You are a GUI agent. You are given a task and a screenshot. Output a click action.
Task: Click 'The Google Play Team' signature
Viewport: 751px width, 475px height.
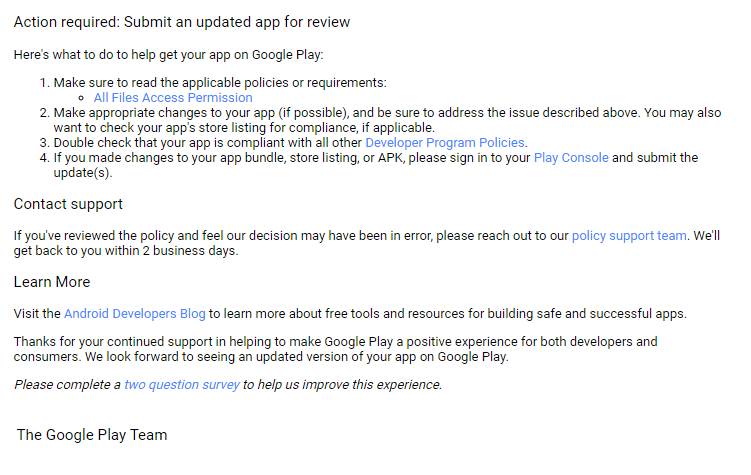tap(92, 435)
